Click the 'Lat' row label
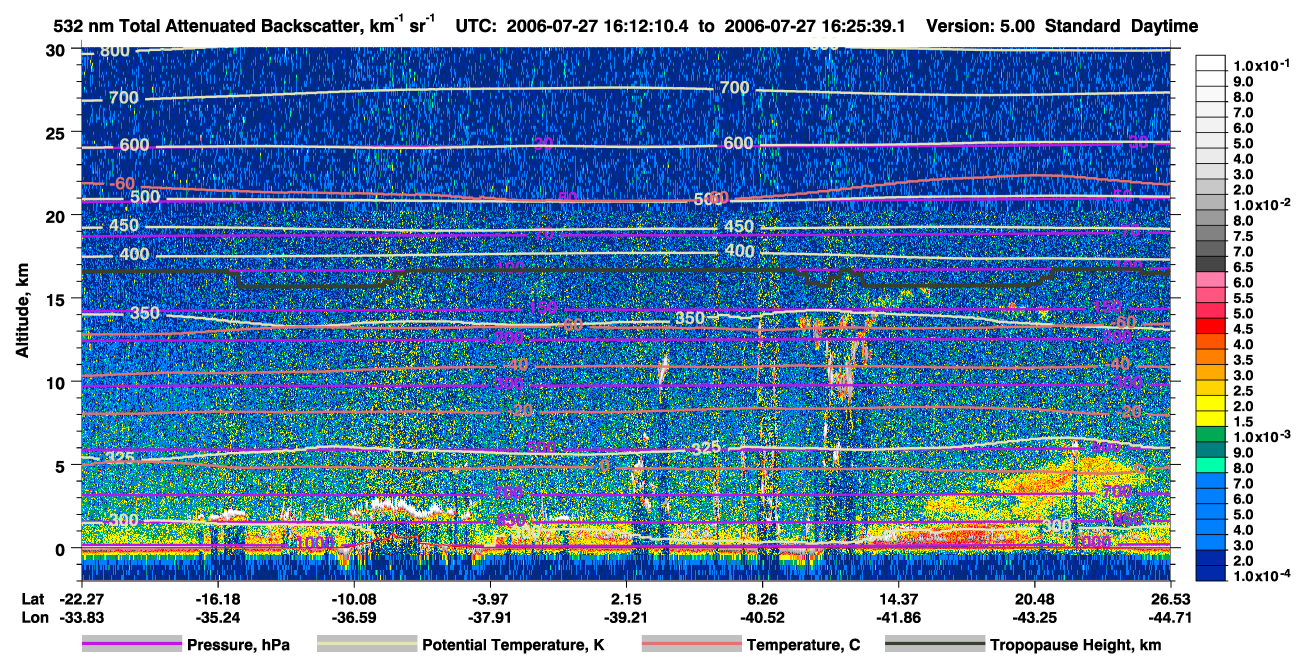The width and height of the screenshot is (1300, 667). pos(32,599)
